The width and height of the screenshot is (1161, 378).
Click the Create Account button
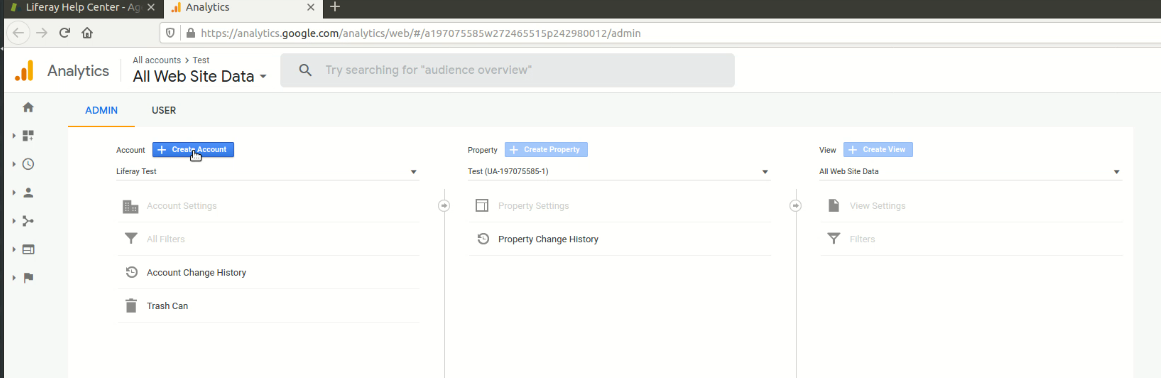point(193,149)
